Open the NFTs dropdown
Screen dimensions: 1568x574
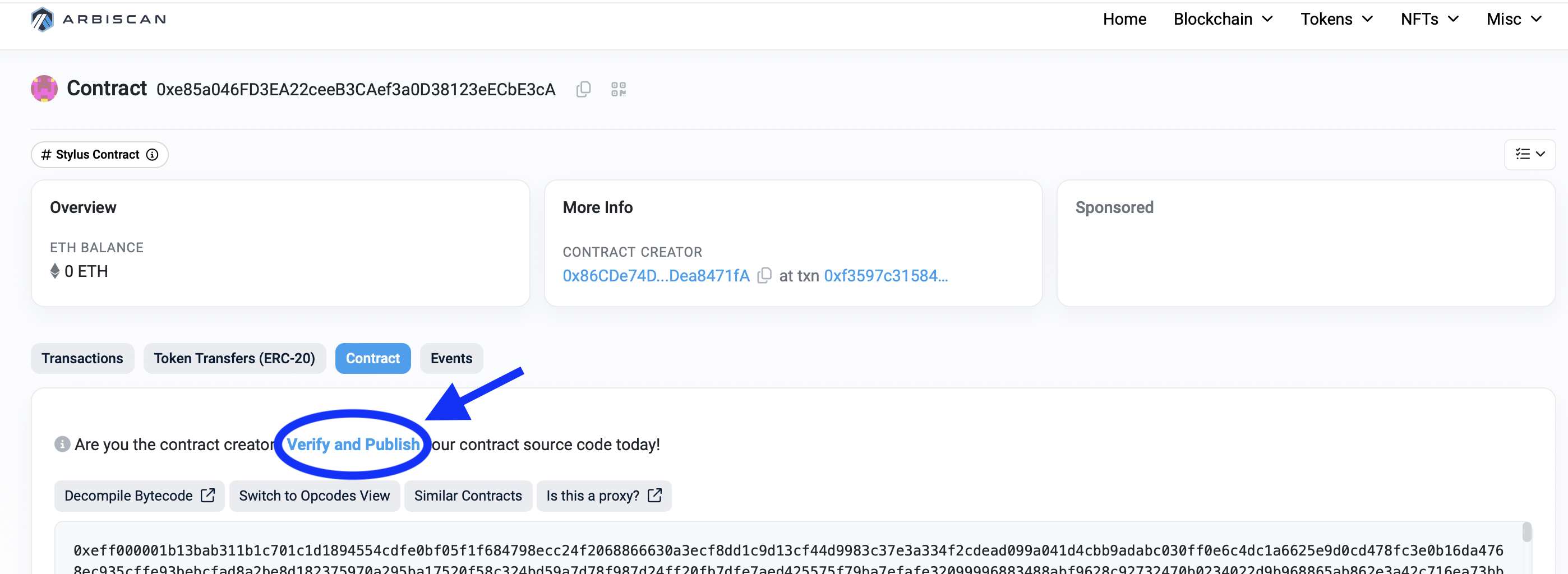(1428, 19)
